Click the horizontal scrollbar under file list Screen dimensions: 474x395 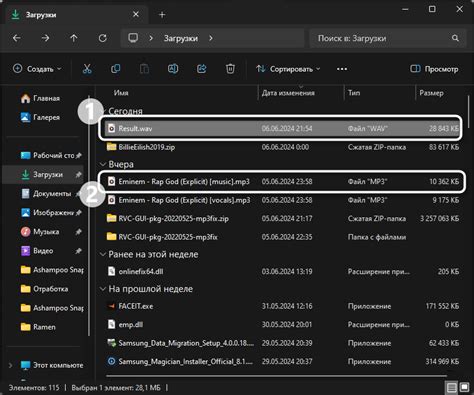277,376
